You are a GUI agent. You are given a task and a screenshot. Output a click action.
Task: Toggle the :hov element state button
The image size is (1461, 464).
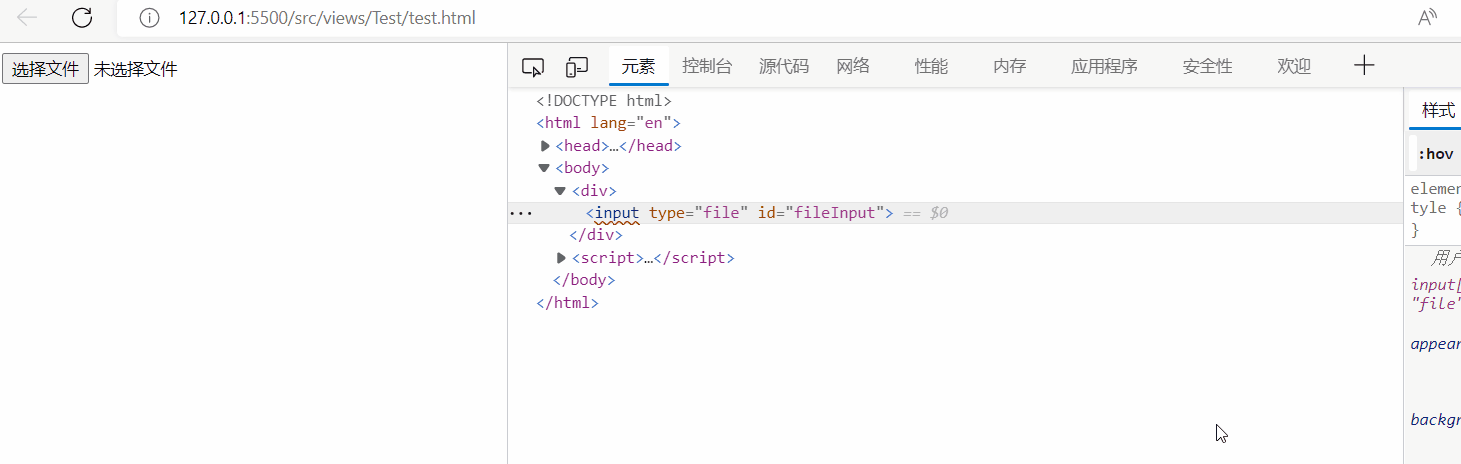[1435, 154]
